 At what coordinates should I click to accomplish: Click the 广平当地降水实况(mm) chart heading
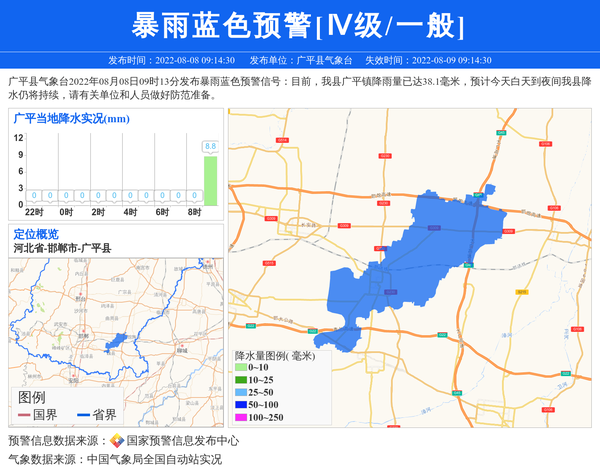71,119
